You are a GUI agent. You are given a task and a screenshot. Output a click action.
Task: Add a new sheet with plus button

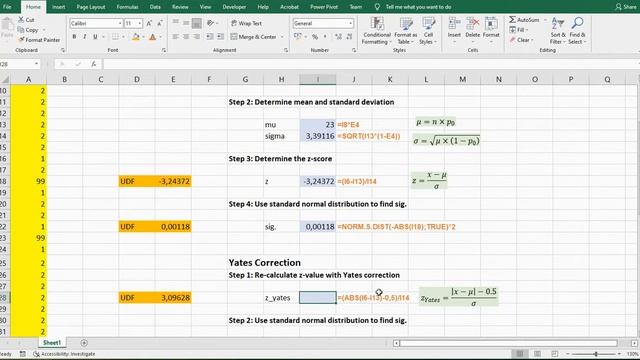click(x=84, y=343)
